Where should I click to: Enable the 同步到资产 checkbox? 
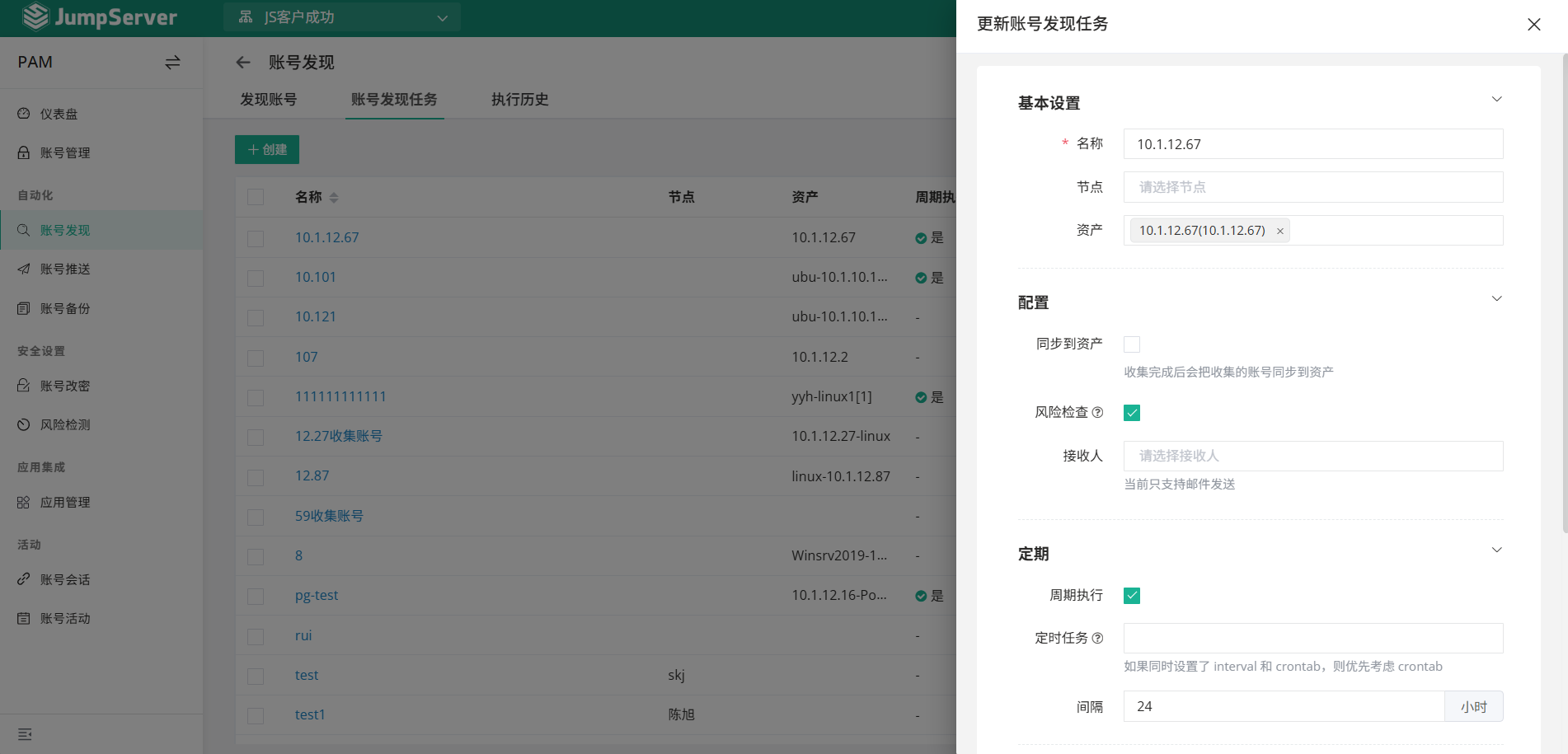pyautogui.click(x=1131, y=344)
